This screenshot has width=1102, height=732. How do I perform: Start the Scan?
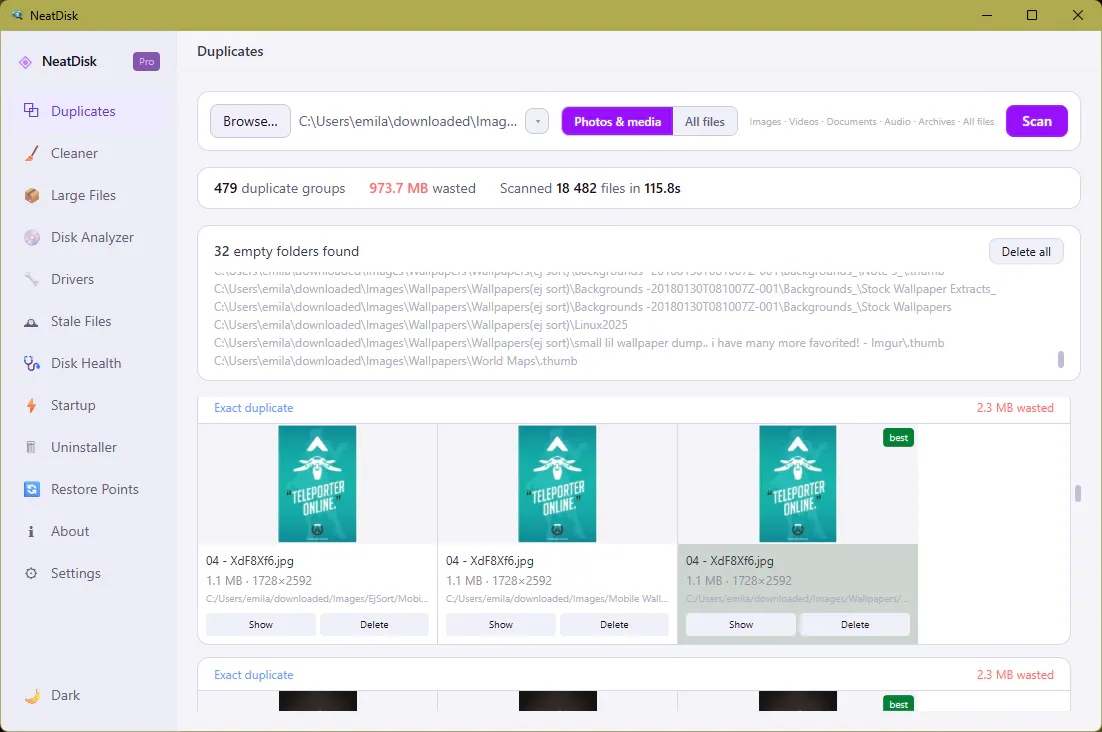[1037, 121]
